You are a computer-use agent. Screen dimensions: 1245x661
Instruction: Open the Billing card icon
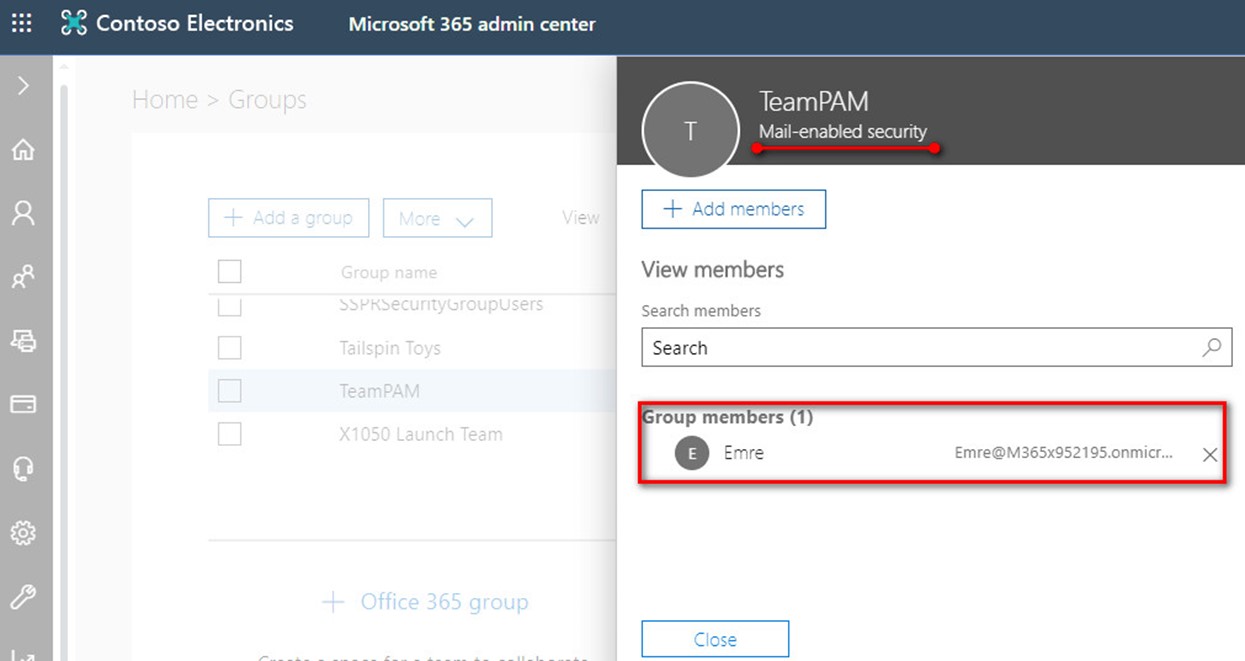click(x=23, y=404)
